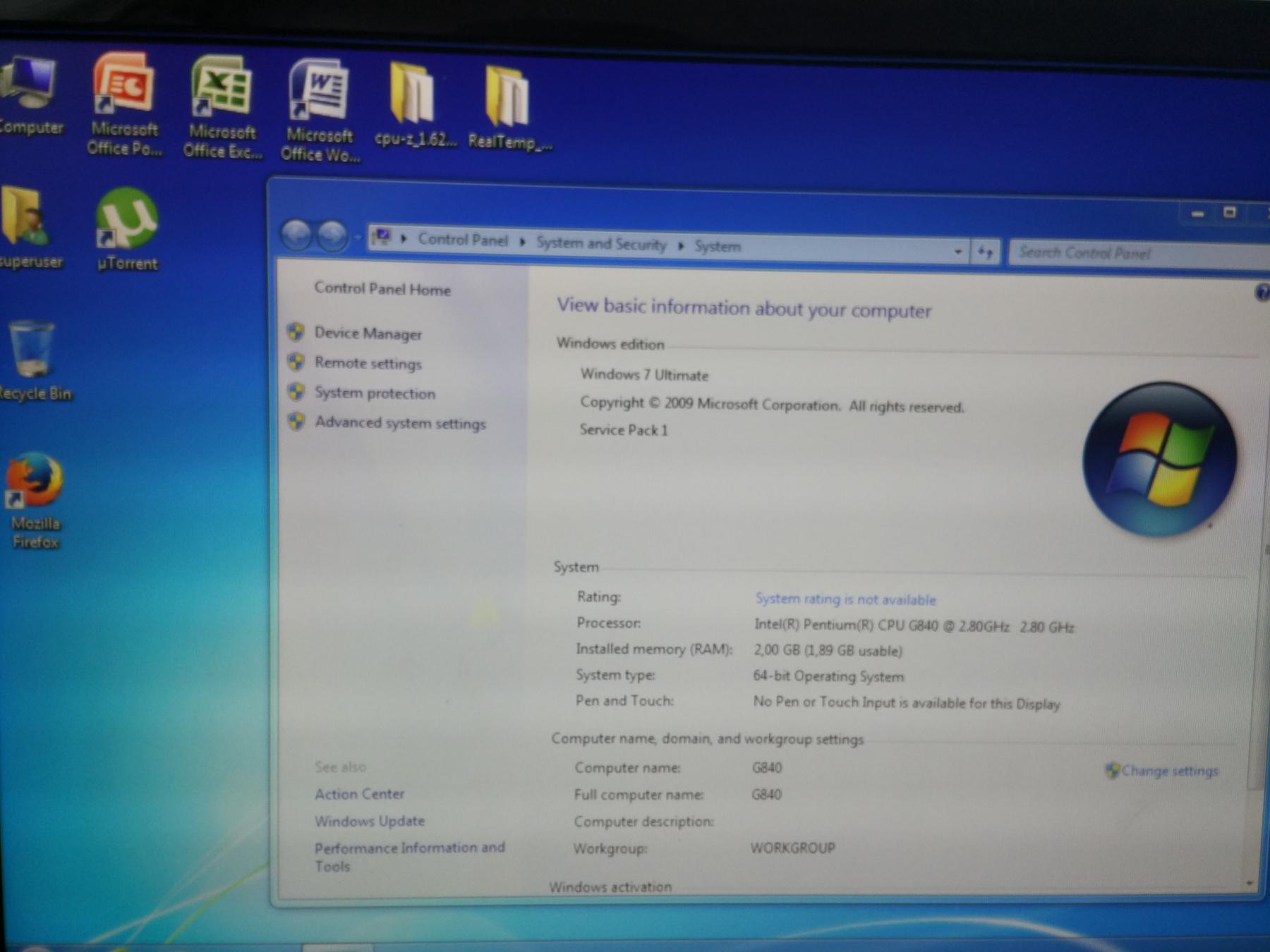Launch Microsoft Office PowerPoint shortcut
Image resolution: width=1270 pixels, height=952 pixels.
(124, 104)
